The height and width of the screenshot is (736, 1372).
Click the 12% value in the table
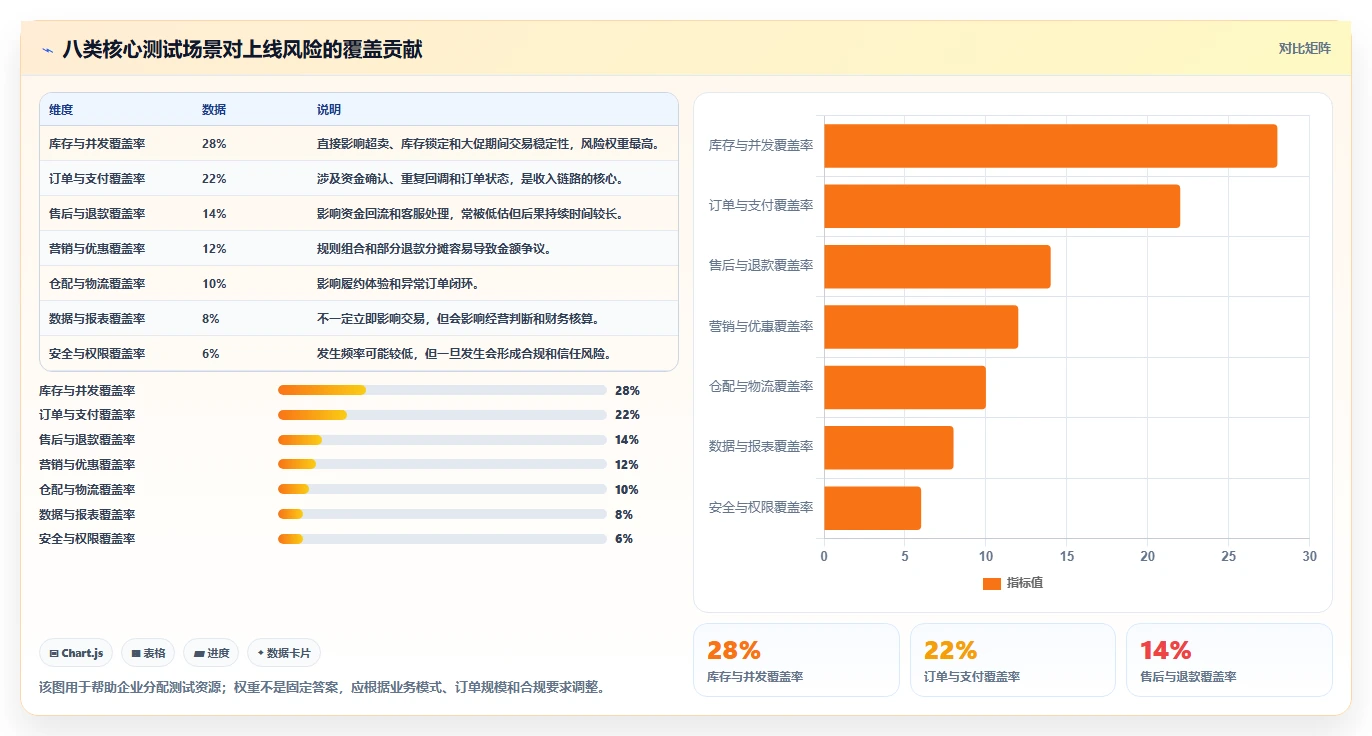pyautogui.click(x=214, y=249)
